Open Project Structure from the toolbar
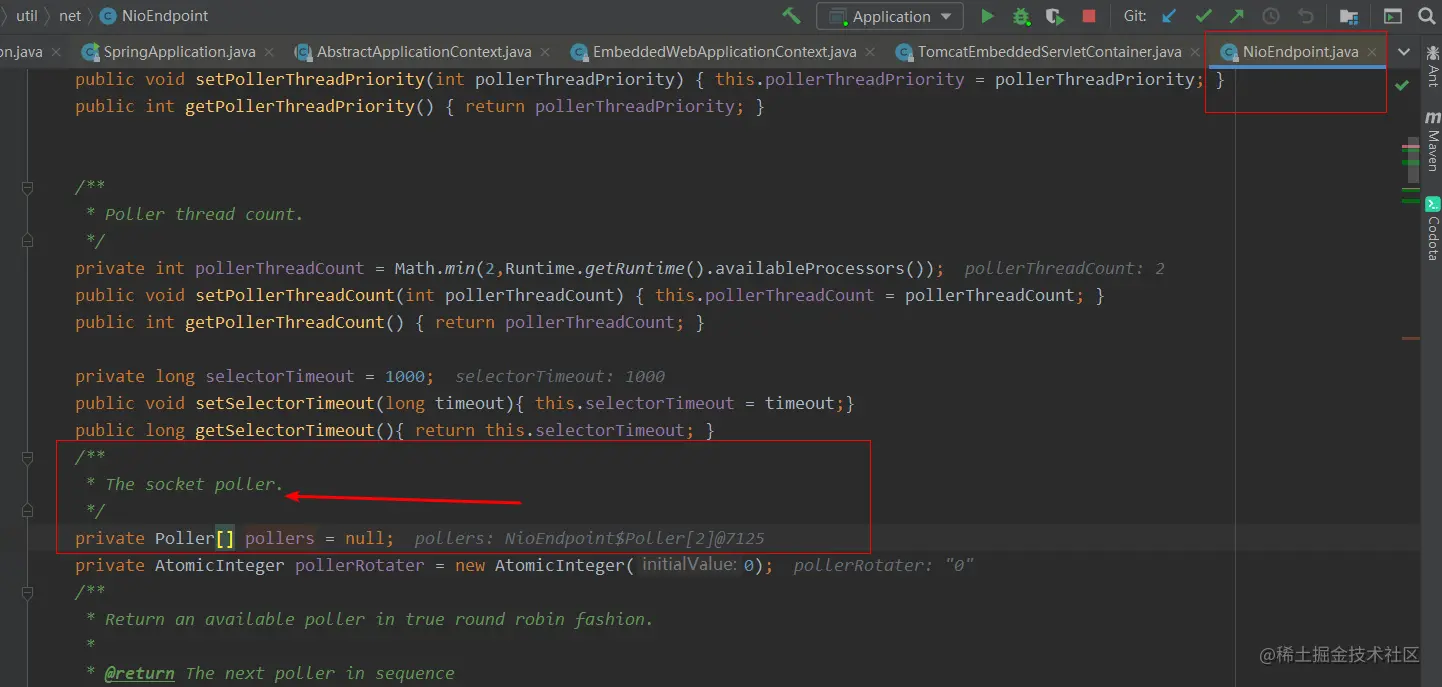The width and height of the screenshot is (1442, 687). click(x=1349, y=16)
